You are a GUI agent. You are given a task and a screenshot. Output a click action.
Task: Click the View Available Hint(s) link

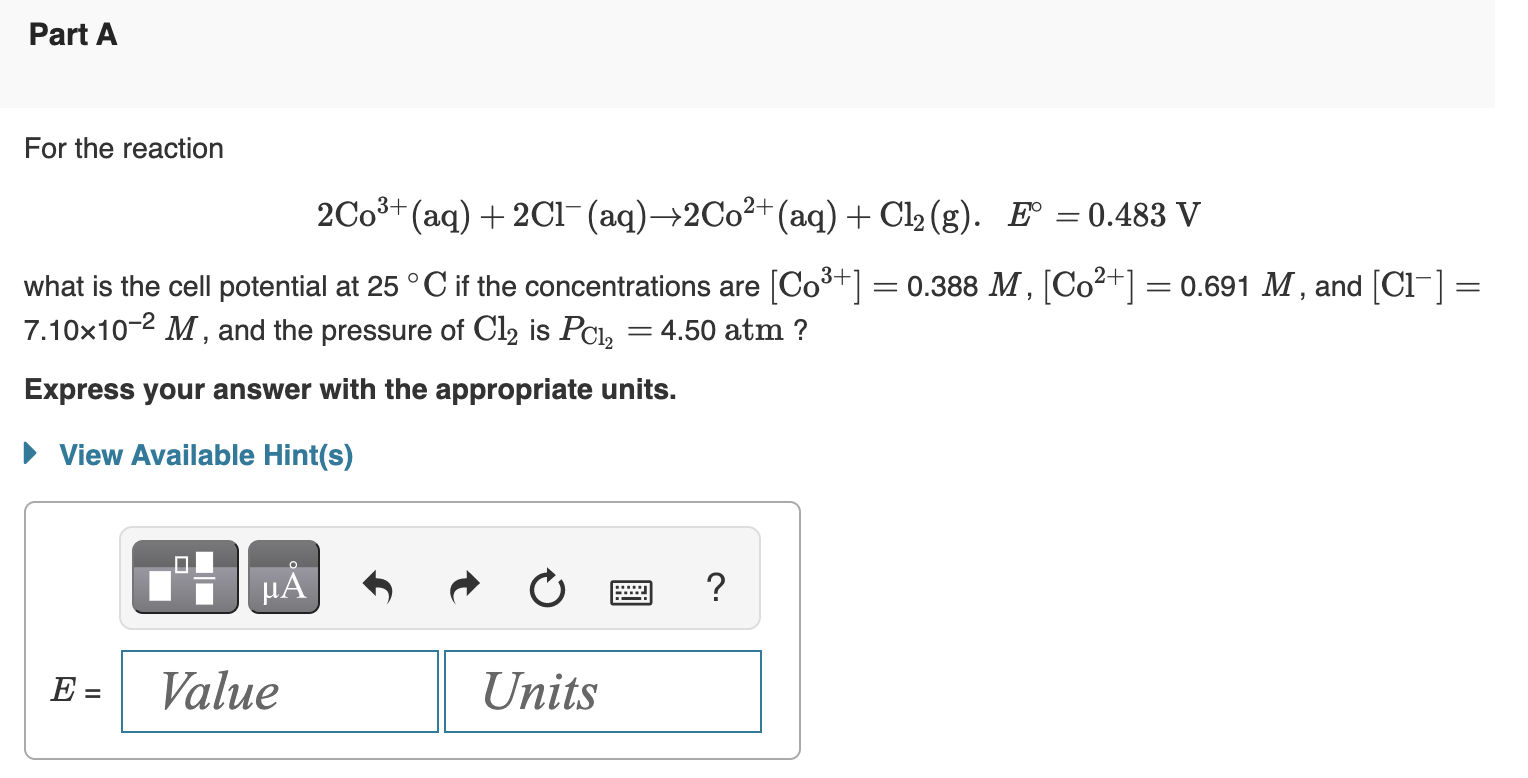tap(204, 455)
